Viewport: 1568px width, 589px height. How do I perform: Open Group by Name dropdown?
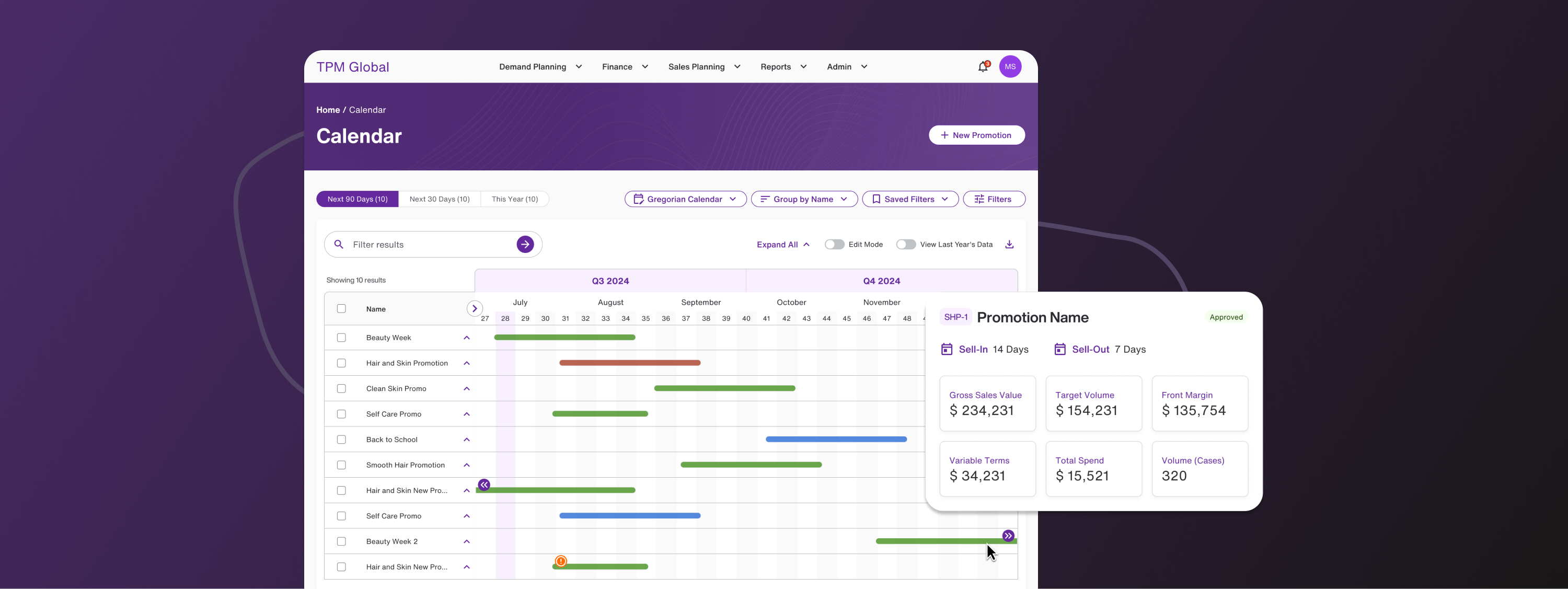click(x=804, y=199)
